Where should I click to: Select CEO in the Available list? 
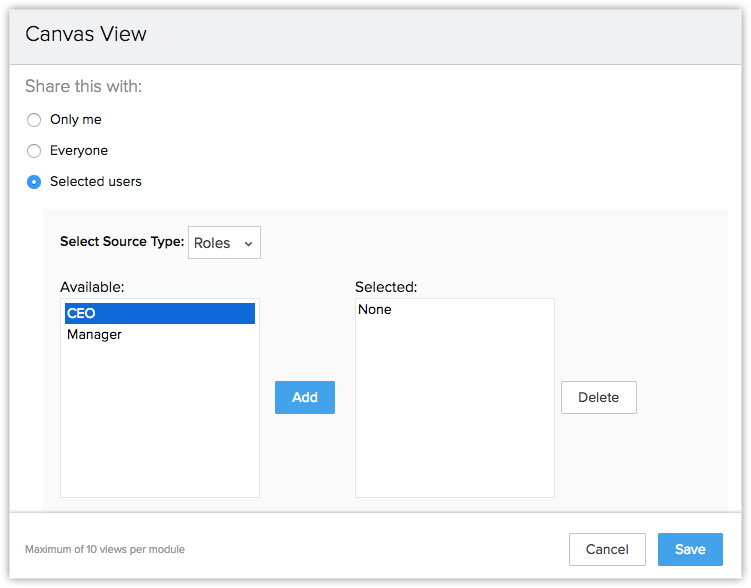160,313
